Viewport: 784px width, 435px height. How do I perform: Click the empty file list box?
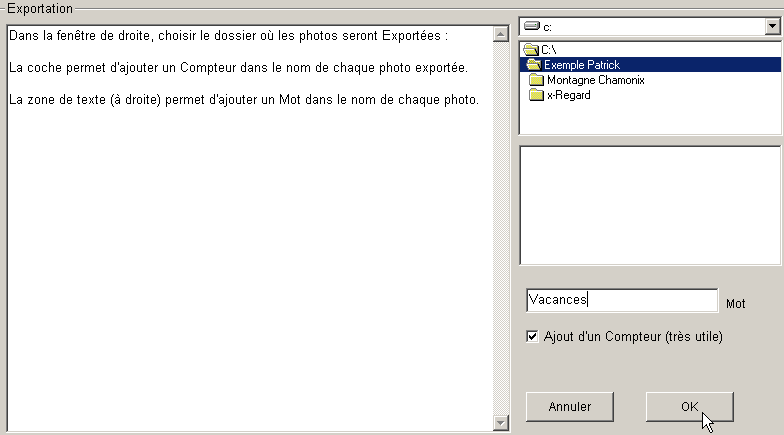click(649, 204)
